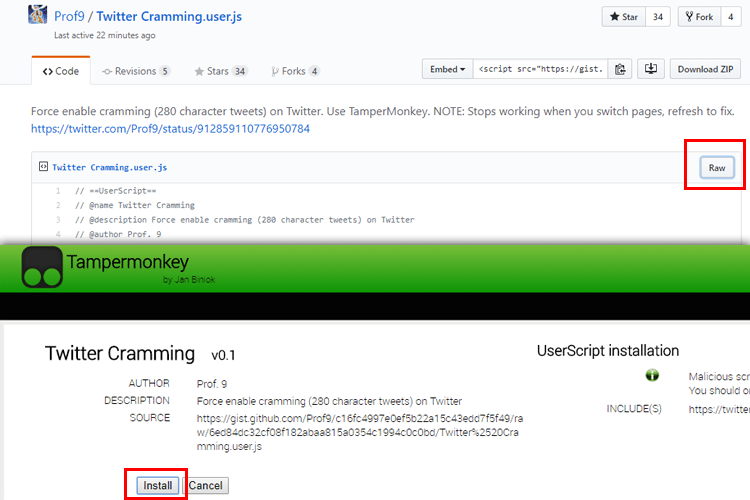
Task: Switch to the Forks tab
Action: [x=295, y=71]
